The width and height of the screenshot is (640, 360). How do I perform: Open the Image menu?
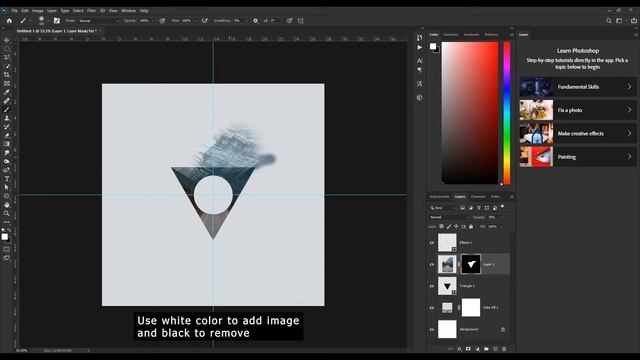click(38, 11)
